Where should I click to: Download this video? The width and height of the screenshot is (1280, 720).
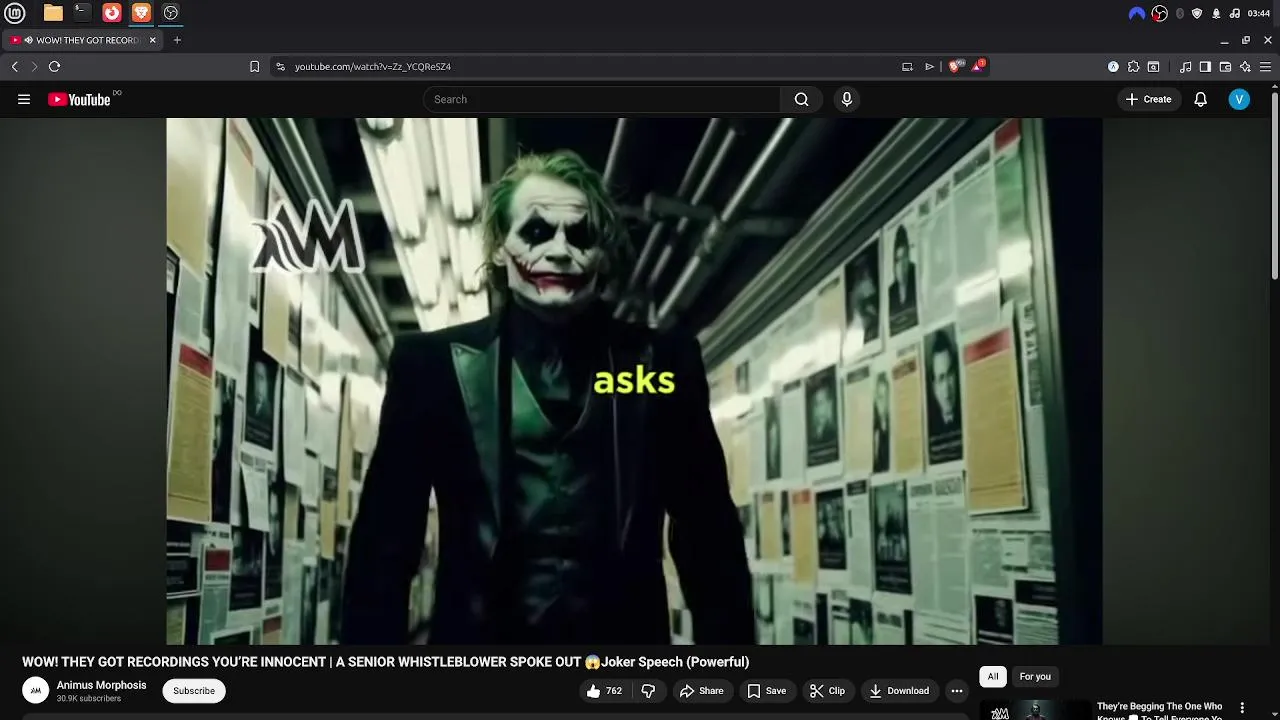click(899, 691)
